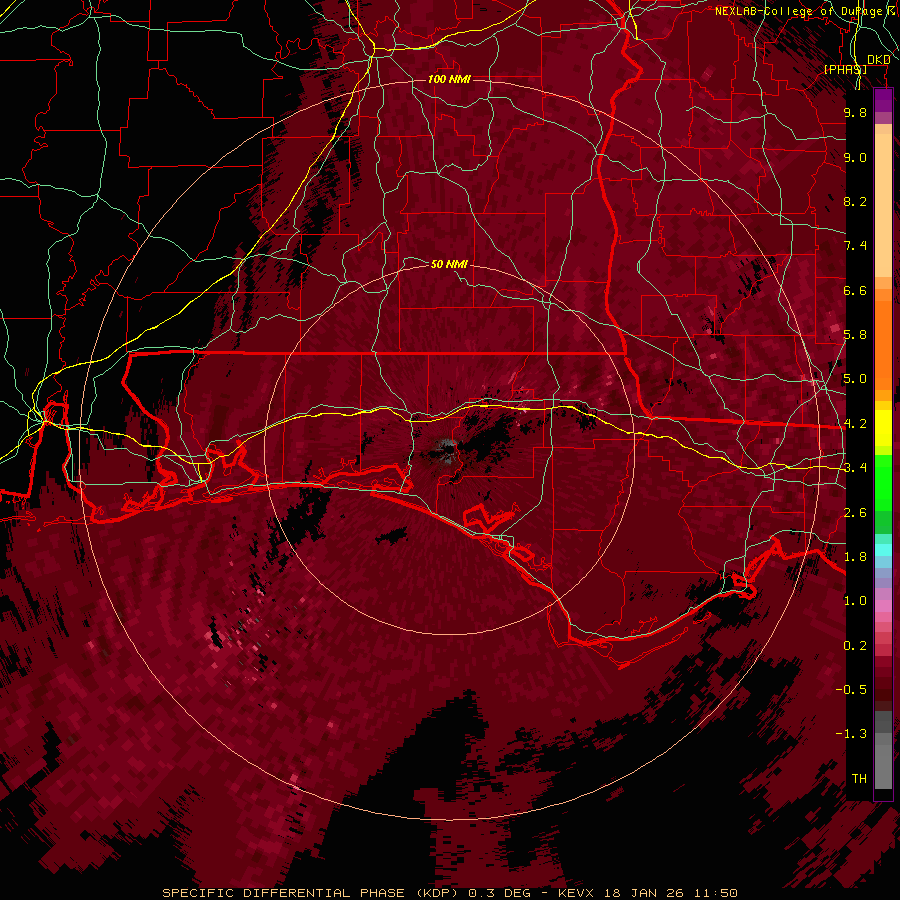The width and height of the screenshot is (900, 900).
Task: Click the SPECIFIC DIFFERENTIAL PHASE (KDP) caption text
Action: pyautogui.click(x=309, y=893)
